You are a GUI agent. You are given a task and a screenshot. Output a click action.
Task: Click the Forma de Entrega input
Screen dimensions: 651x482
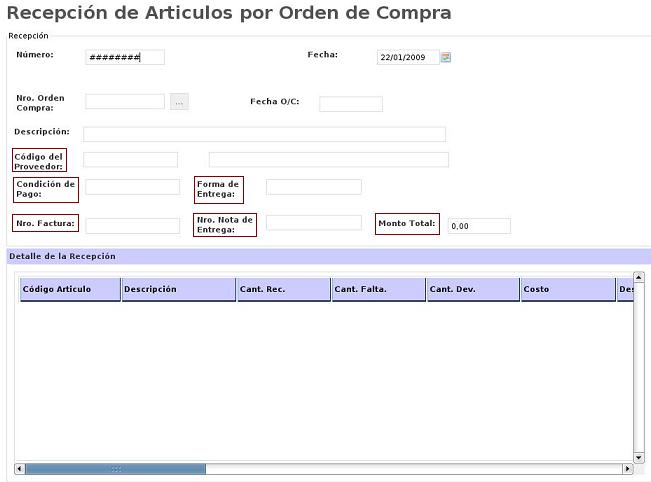(313, 187)
